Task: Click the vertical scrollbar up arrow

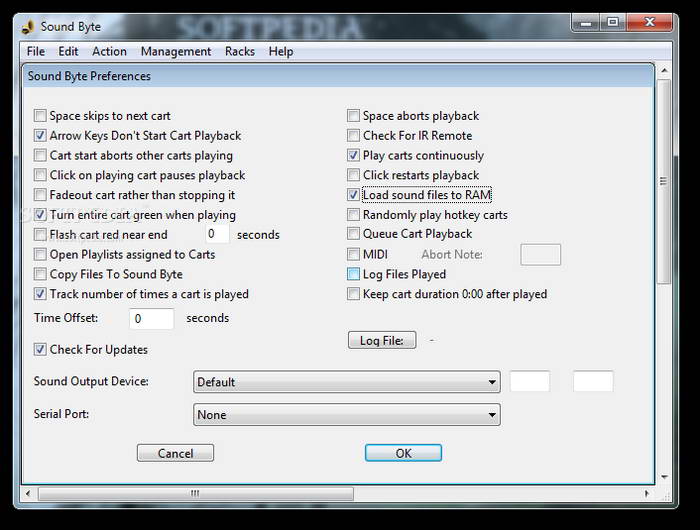Action: point(664,71)
